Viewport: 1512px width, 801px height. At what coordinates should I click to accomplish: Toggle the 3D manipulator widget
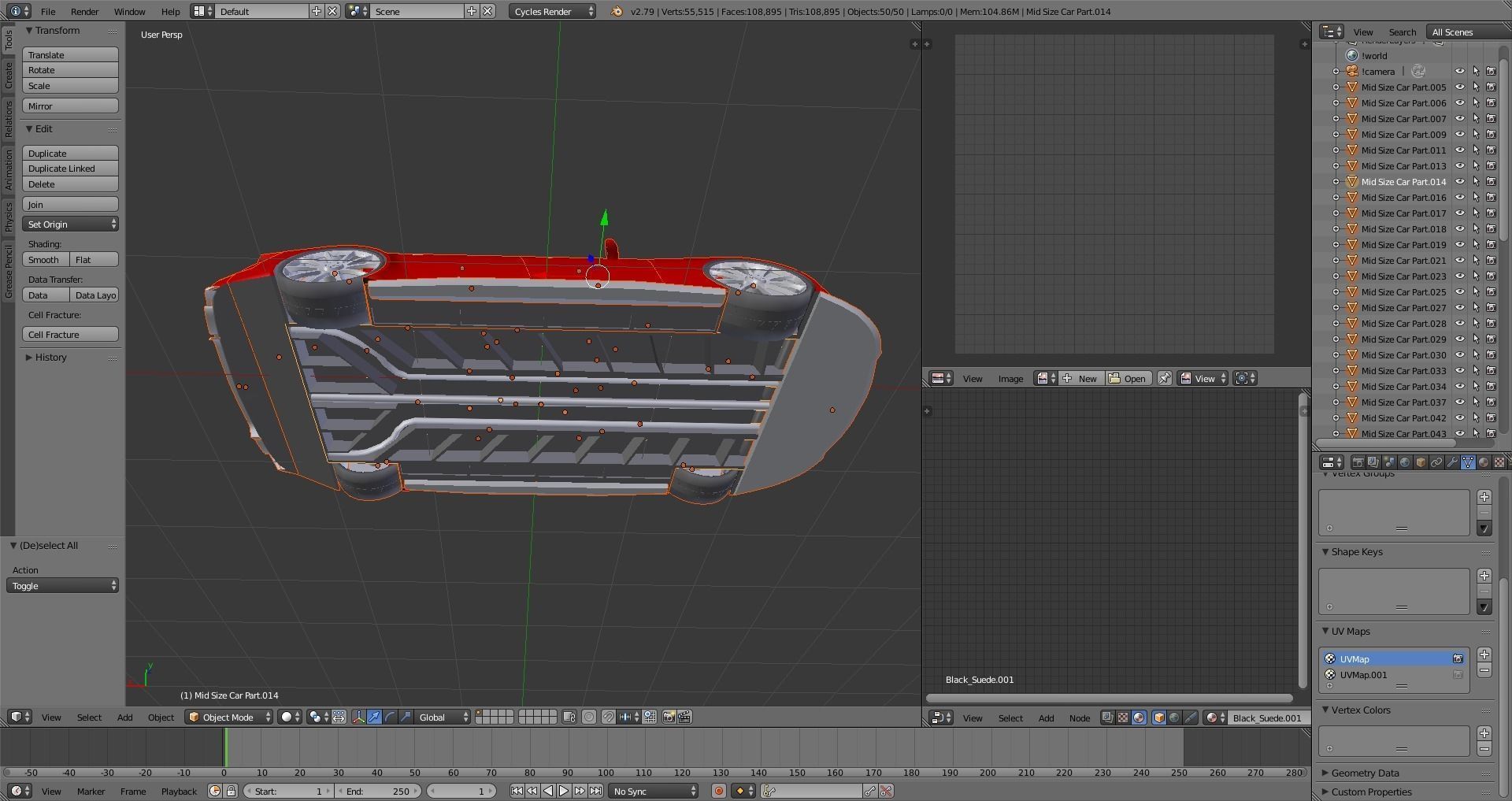point(358,717)
